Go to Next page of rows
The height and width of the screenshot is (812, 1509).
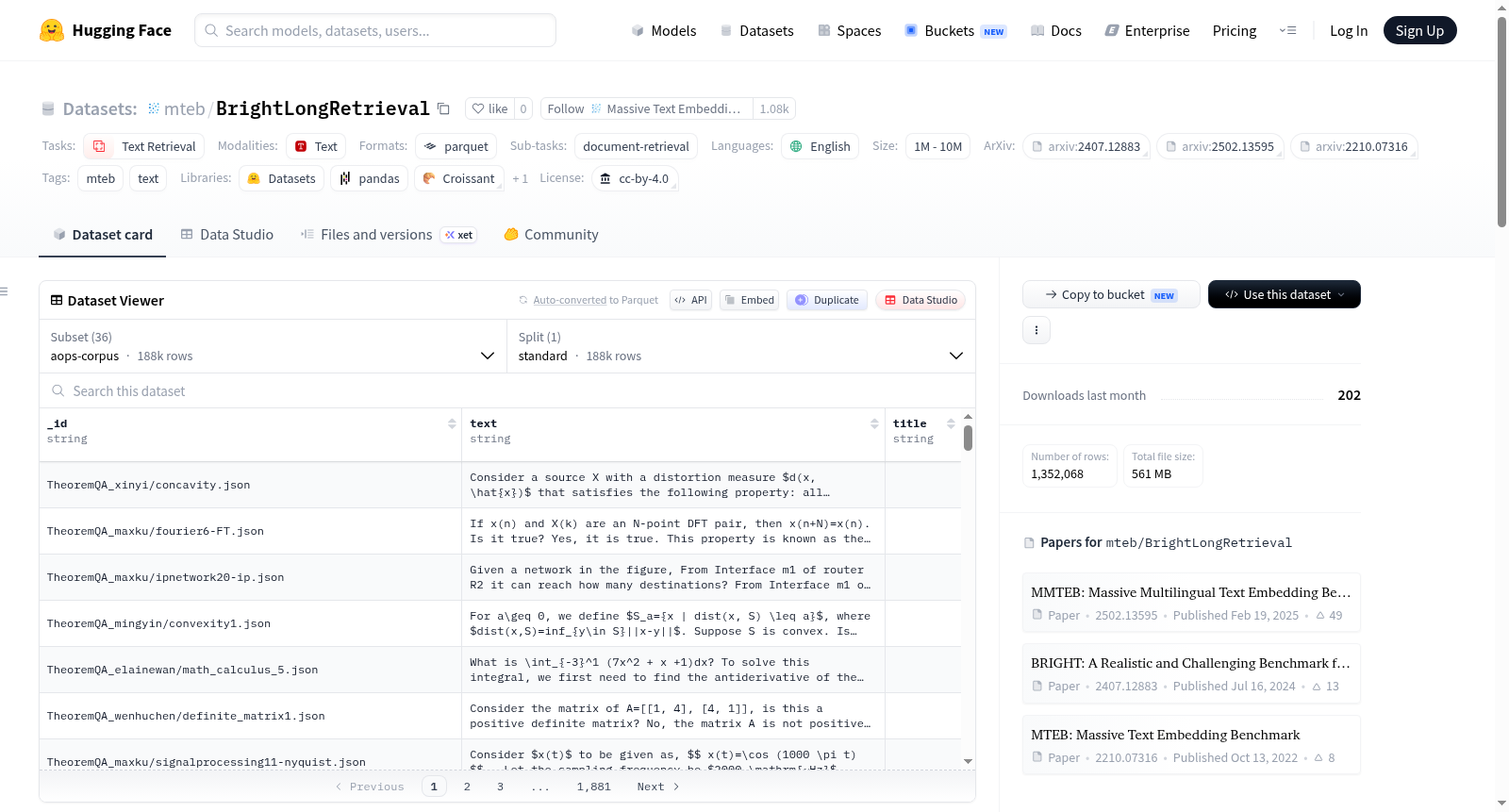658,787
